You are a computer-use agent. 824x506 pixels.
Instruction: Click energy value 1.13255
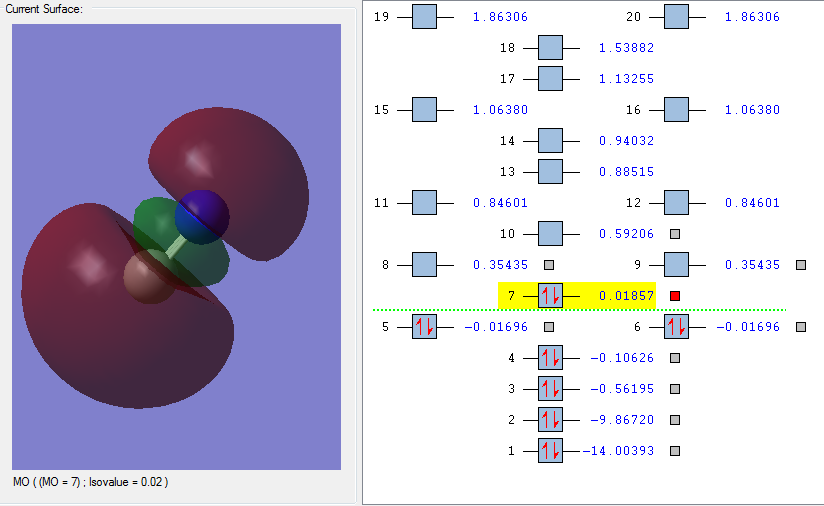(626, 79)
